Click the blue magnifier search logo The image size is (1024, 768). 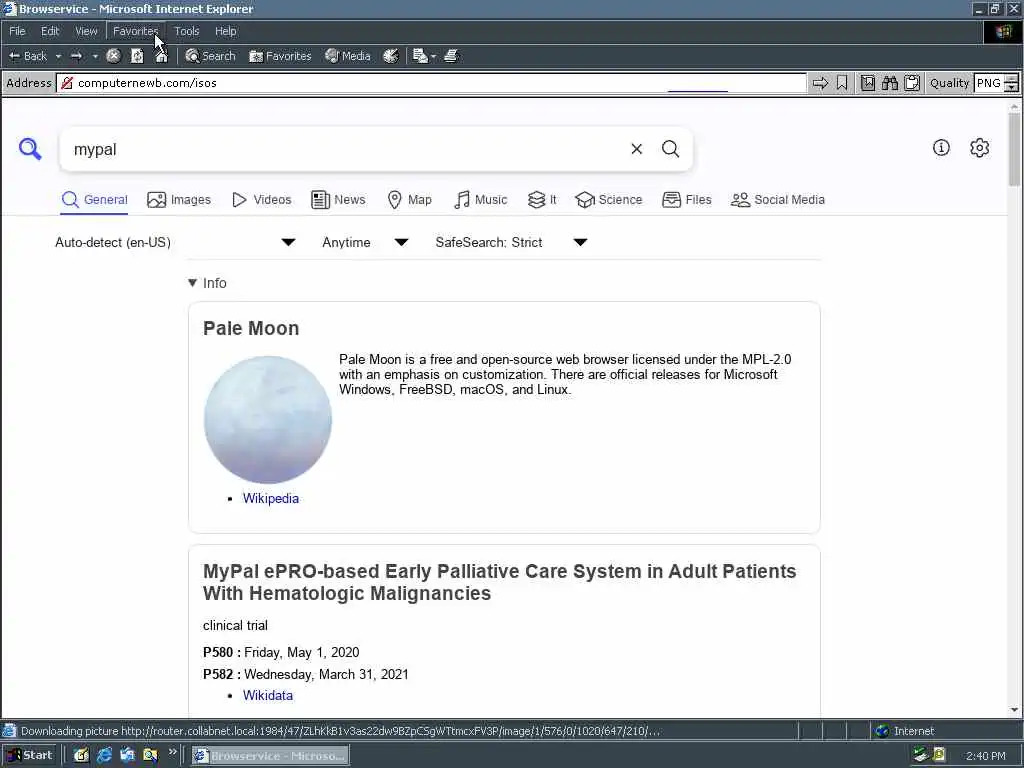30,149
